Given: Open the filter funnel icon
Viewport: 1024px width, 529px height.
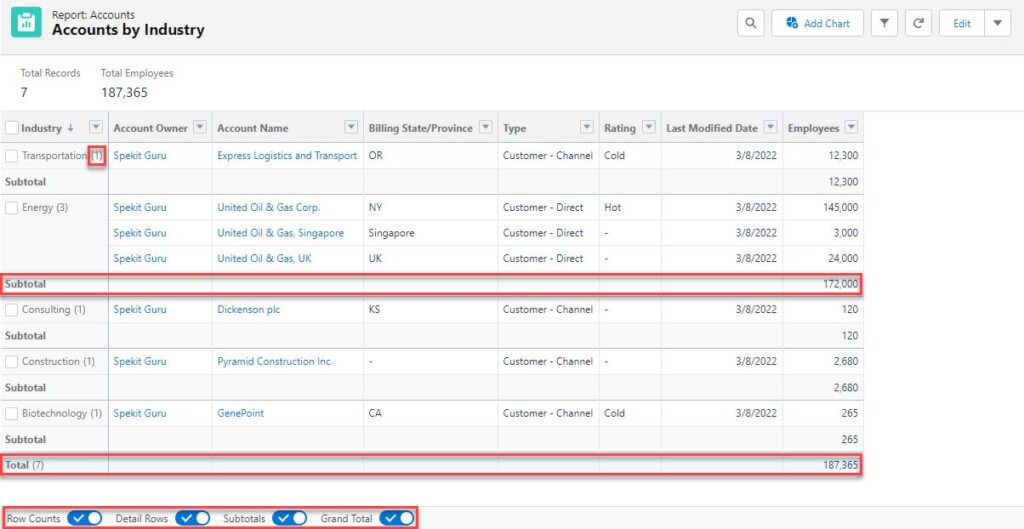Looking at the screenshot, I should point(884,24).
